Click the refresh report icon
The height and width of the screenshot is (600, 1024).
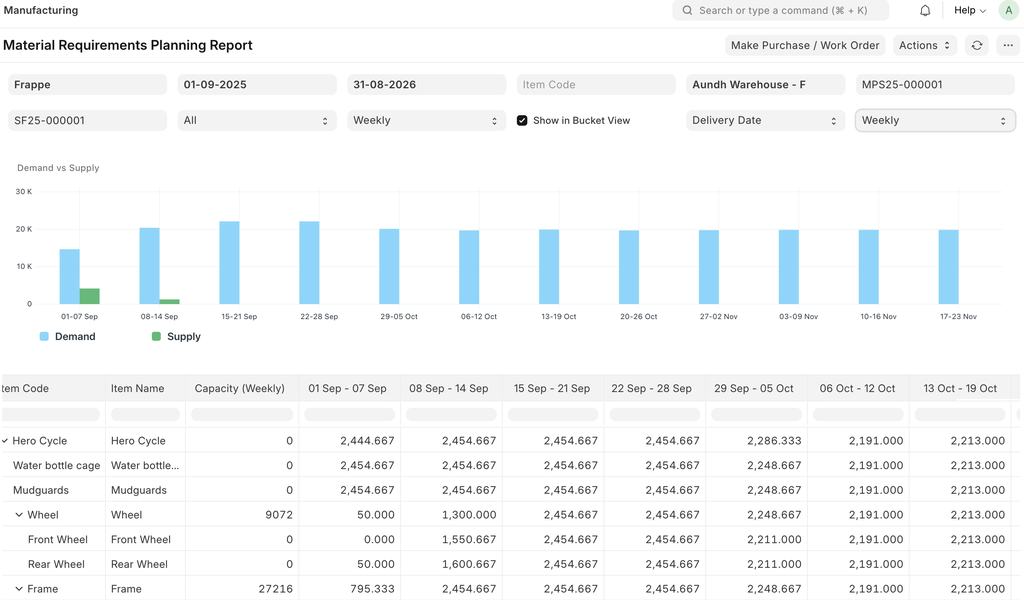tap(977, 45)
